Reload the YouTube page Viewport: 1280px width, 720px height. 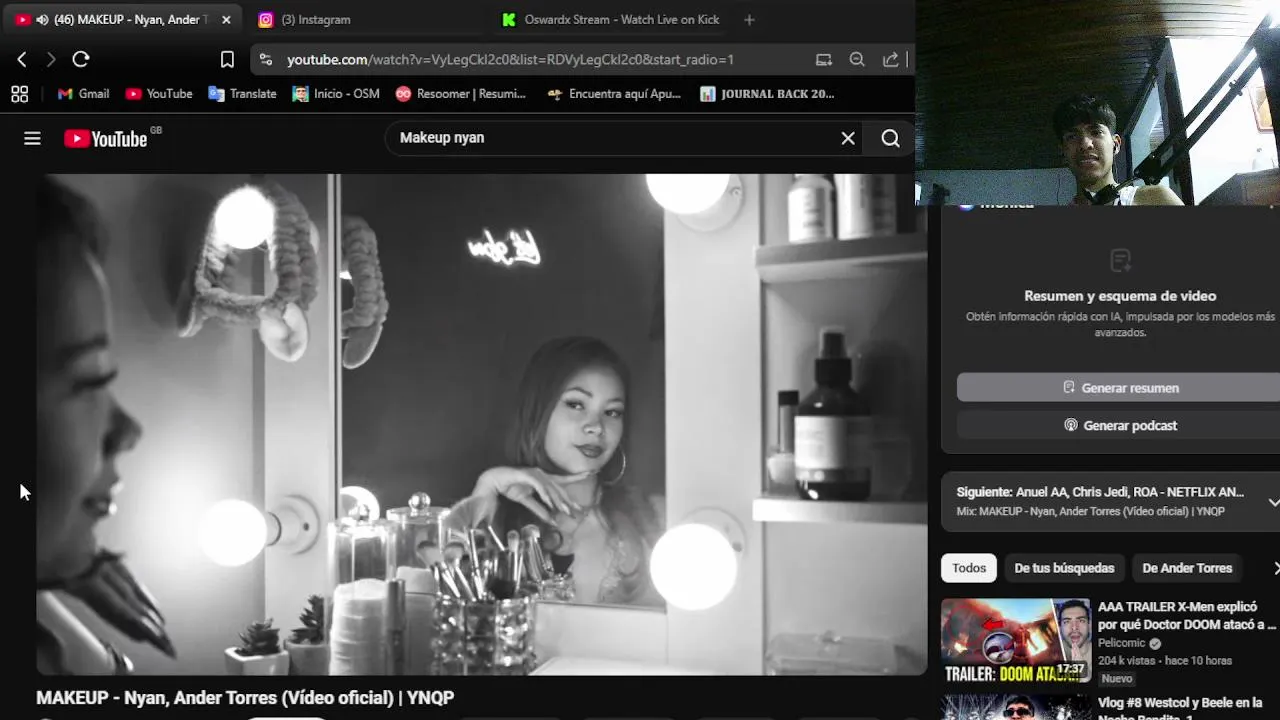click(81, 60)
